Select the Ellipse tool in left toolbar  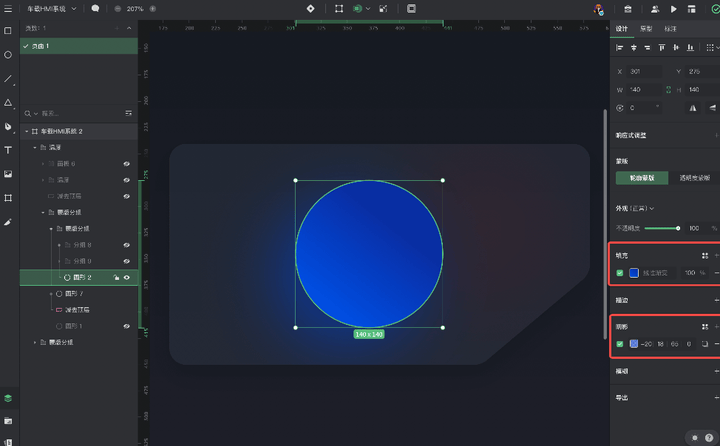[x=8, y=55]
